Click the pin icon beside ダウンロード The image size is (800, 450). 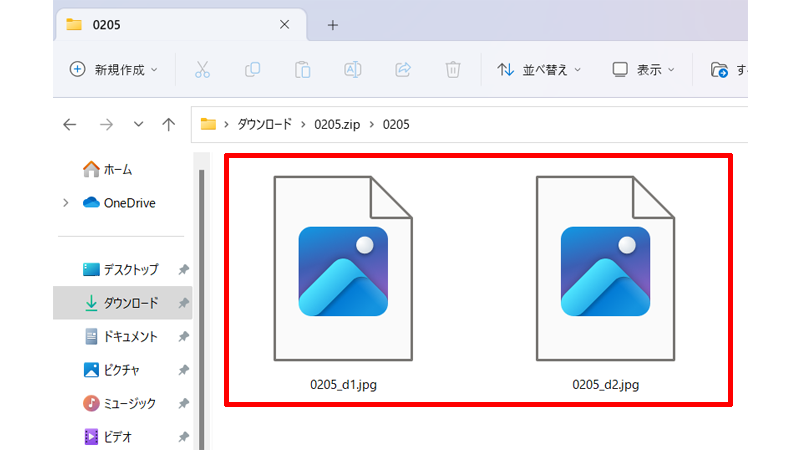click(x=183, y=303)
